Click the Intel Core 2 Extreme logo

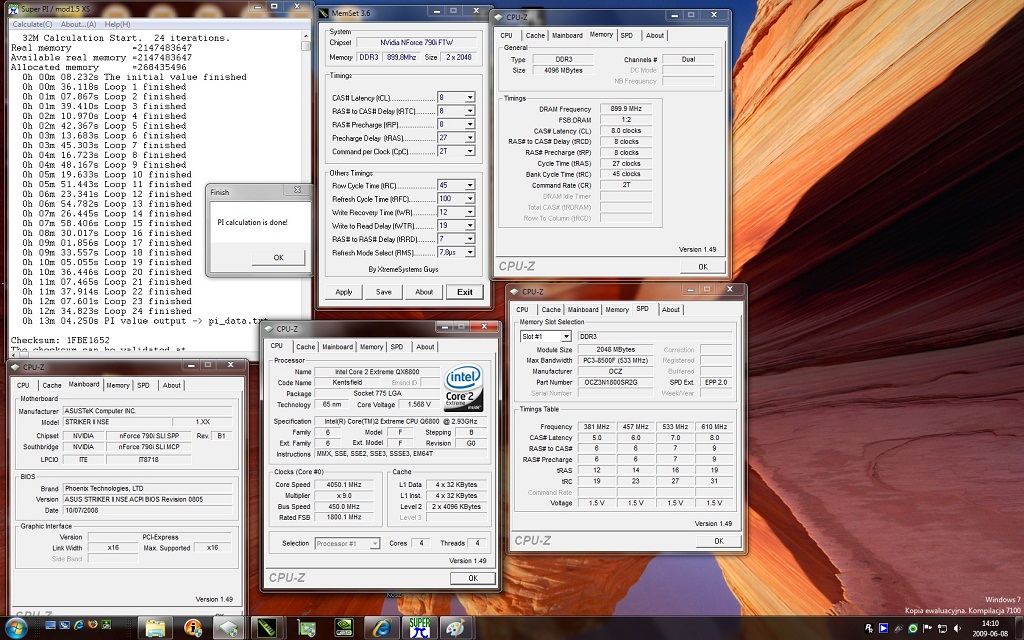(x=464, y=387)
